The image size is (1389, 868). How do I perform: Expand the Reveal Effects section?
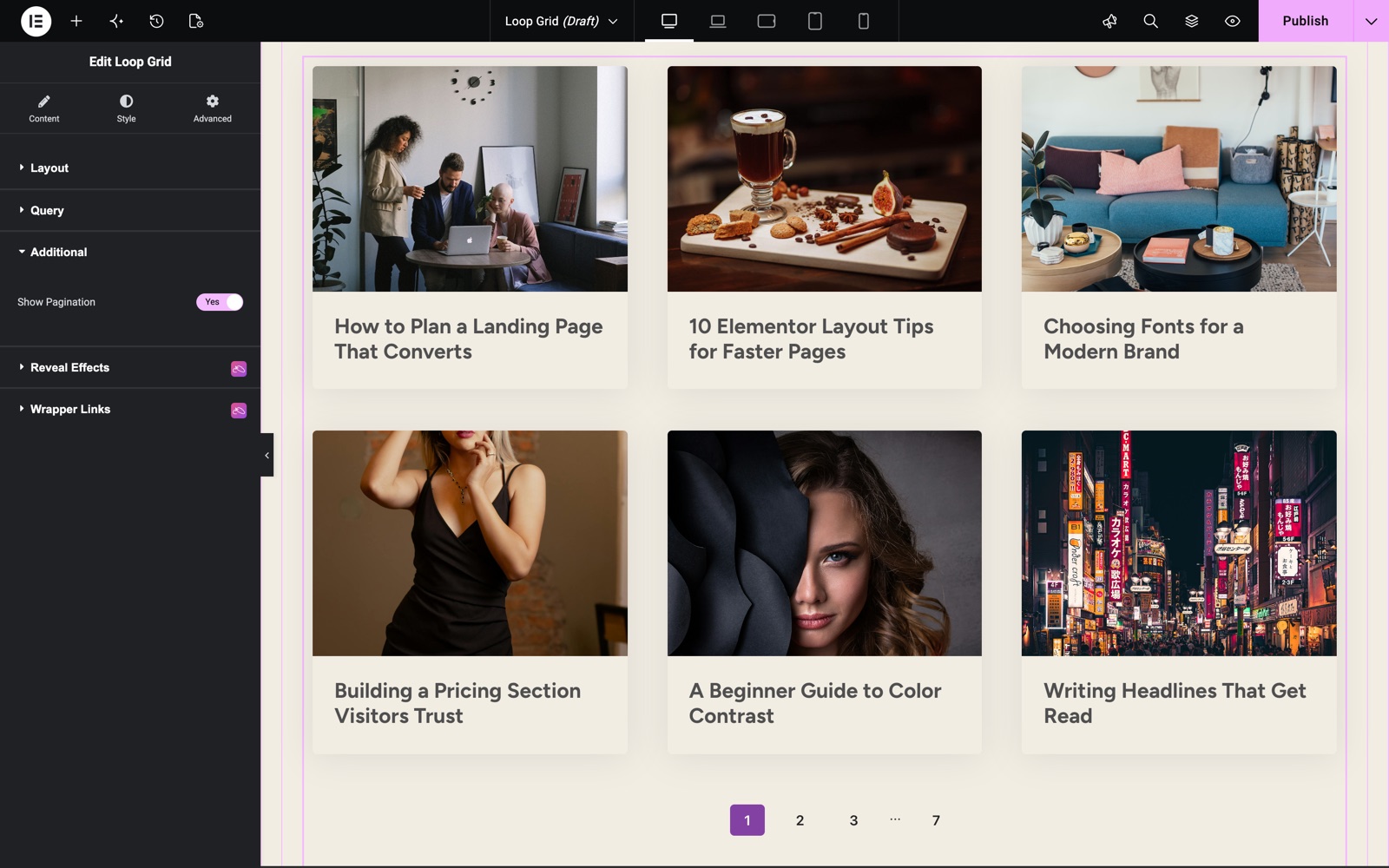click(x=130, y=367)
